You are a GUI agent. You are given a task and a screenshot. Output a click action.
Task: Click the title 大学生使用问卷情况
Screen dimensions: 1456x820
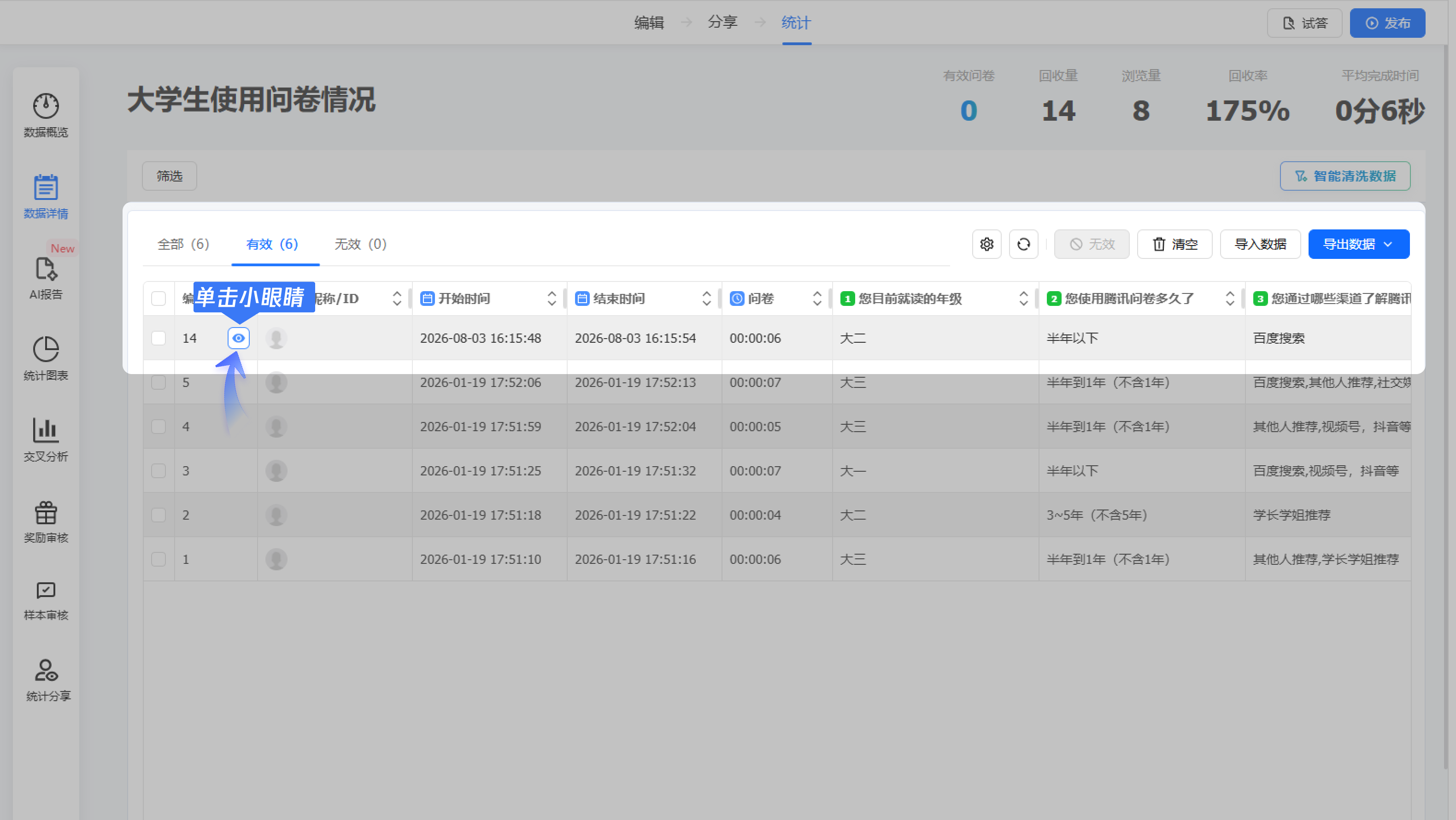252,100
